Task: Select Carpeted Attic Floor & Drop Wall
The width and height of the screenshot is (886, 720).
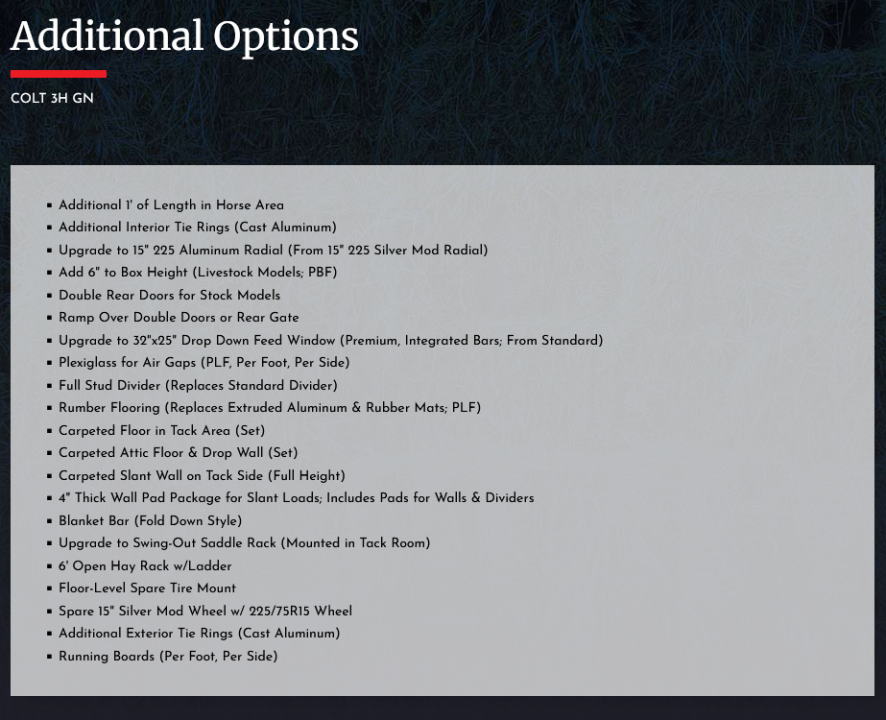Action: 178,453
